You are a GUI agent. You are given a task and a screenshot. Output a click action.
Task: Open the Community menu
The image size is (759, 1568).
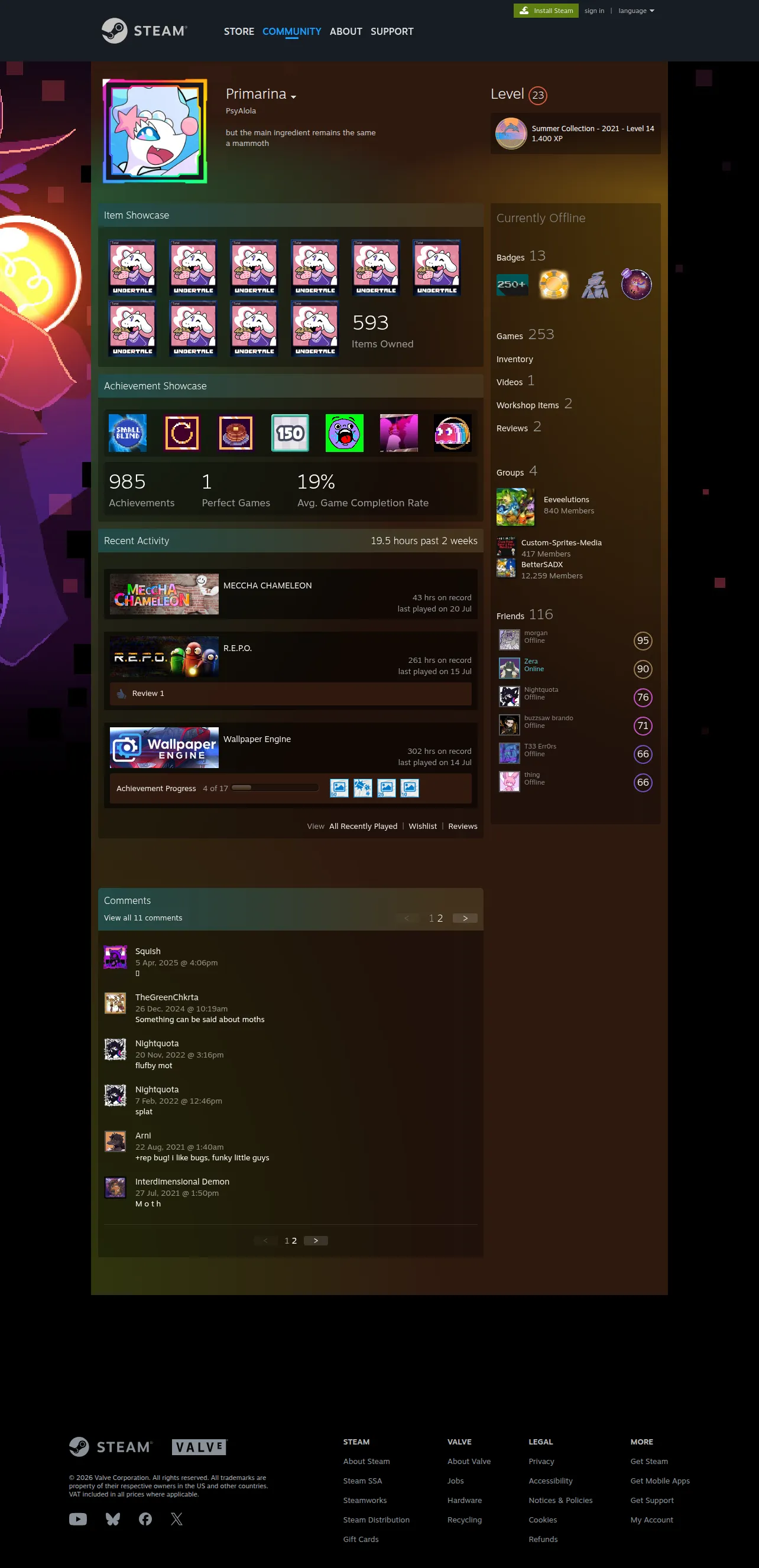292,32
